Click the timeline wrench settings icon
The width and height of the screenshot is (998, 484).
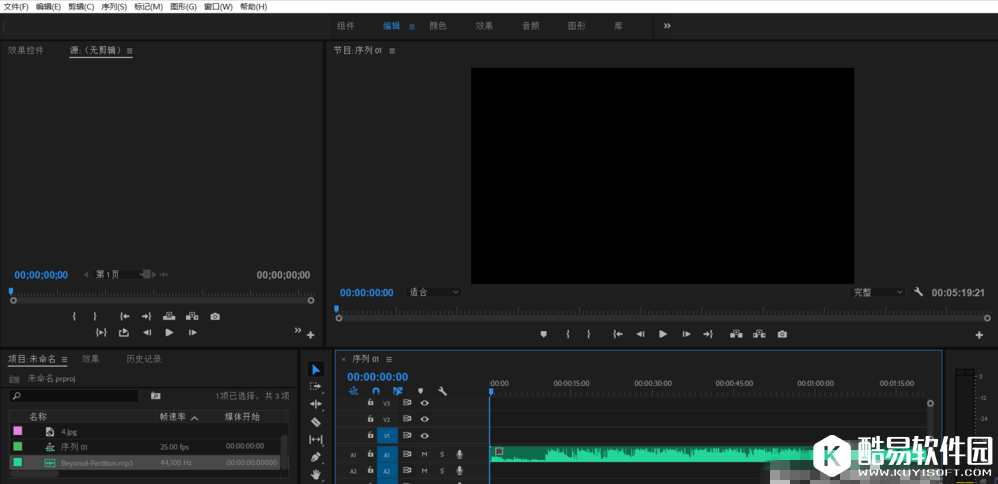[x=442, y=391]
